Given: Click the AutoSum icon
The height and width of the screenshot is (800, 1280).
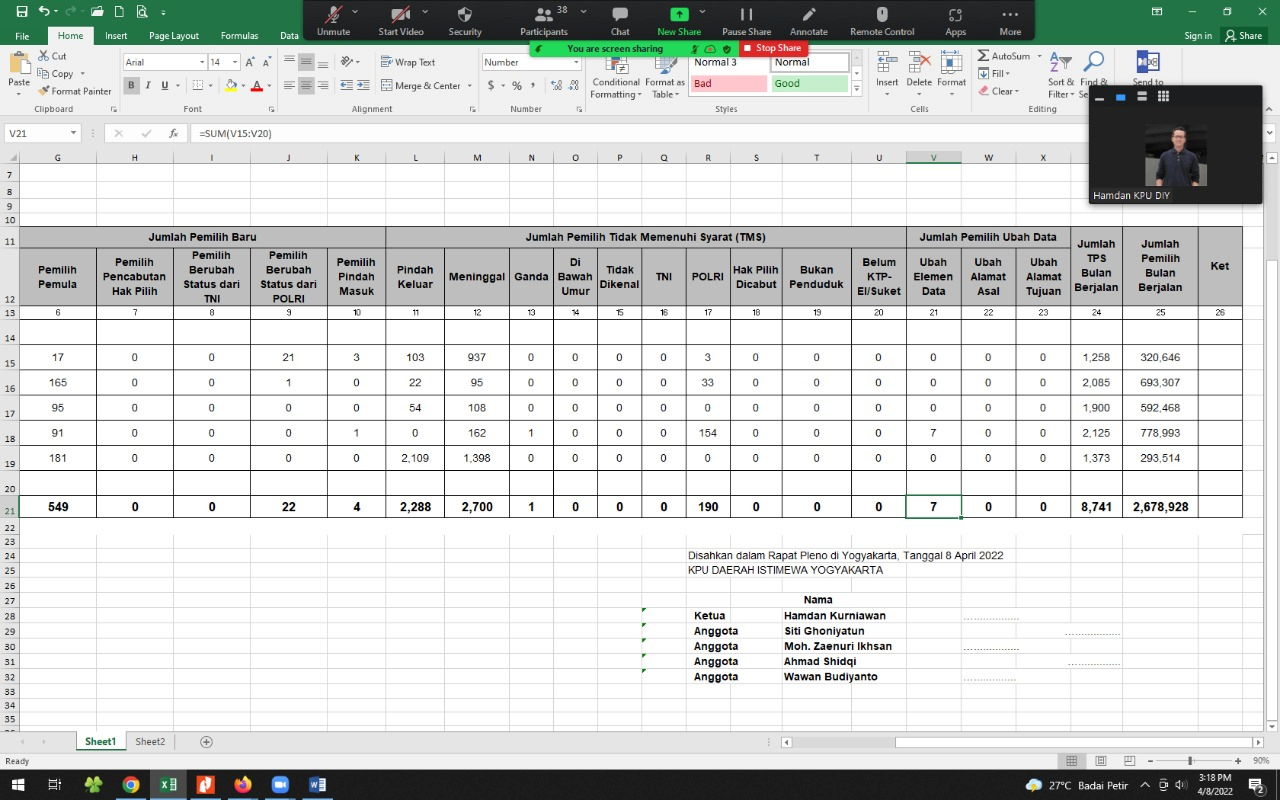Looking at the screenshot, I should point(984,56).
